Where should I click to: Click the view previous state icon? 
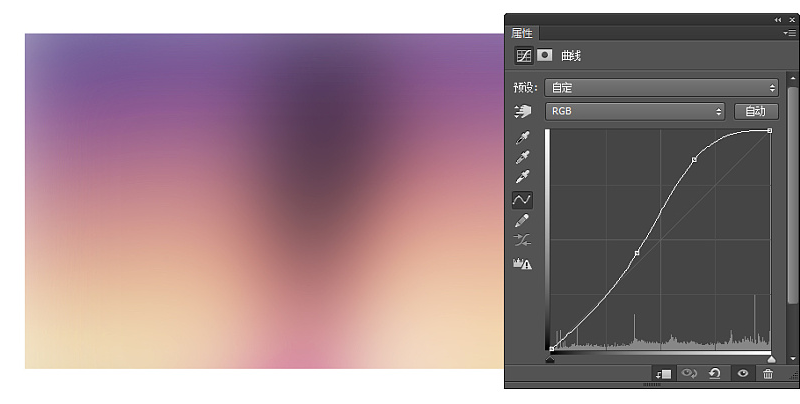click(689, 374)
